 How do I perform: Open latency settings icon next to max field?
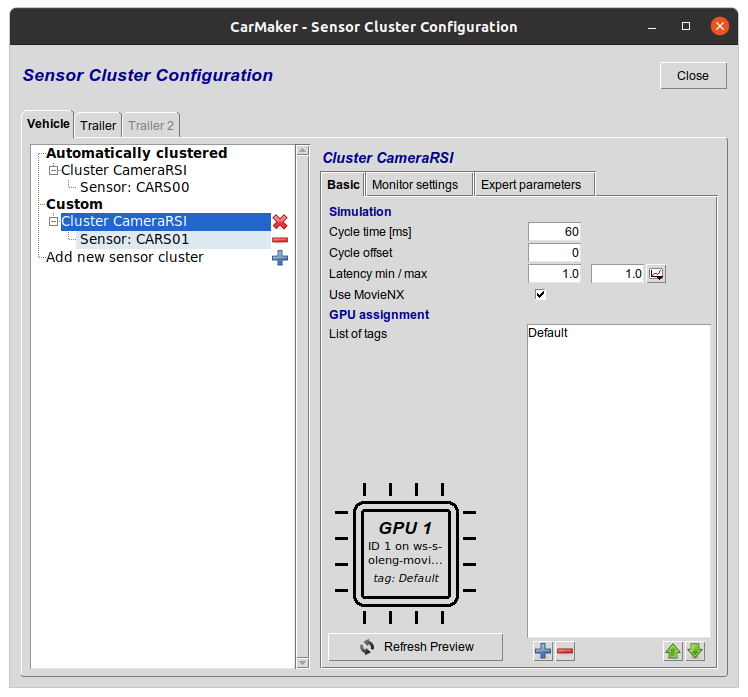(656, 274)
